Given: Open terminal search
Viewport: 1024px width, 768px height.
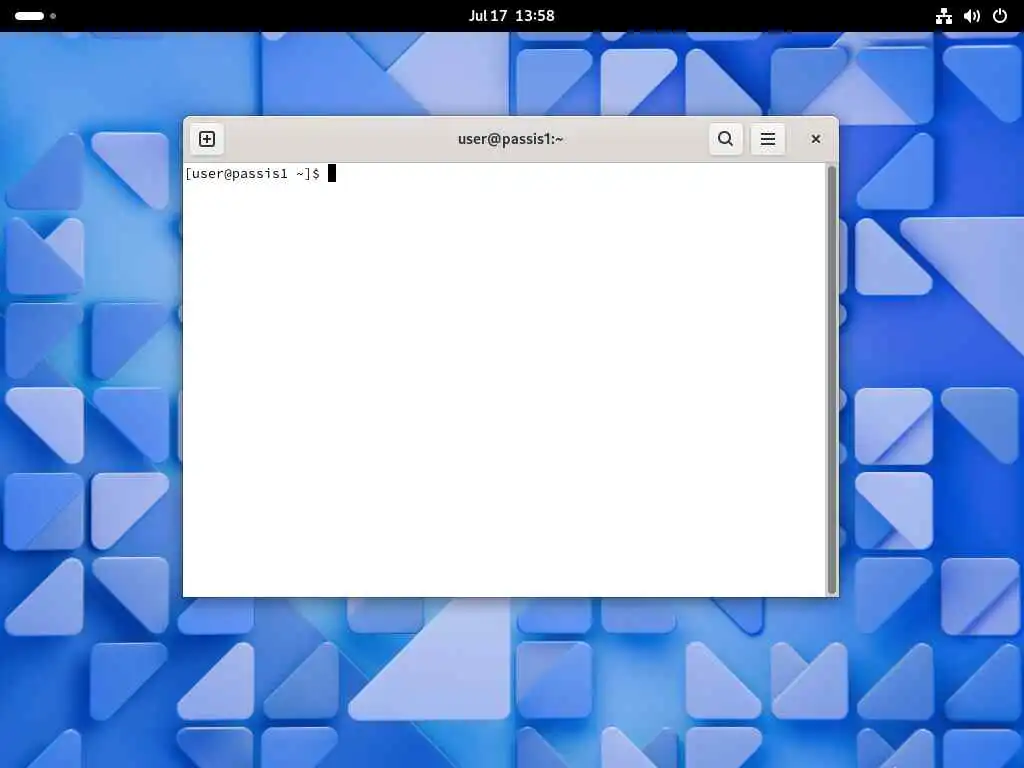Looking at the screenshot, I should click(x=726, y=139).
